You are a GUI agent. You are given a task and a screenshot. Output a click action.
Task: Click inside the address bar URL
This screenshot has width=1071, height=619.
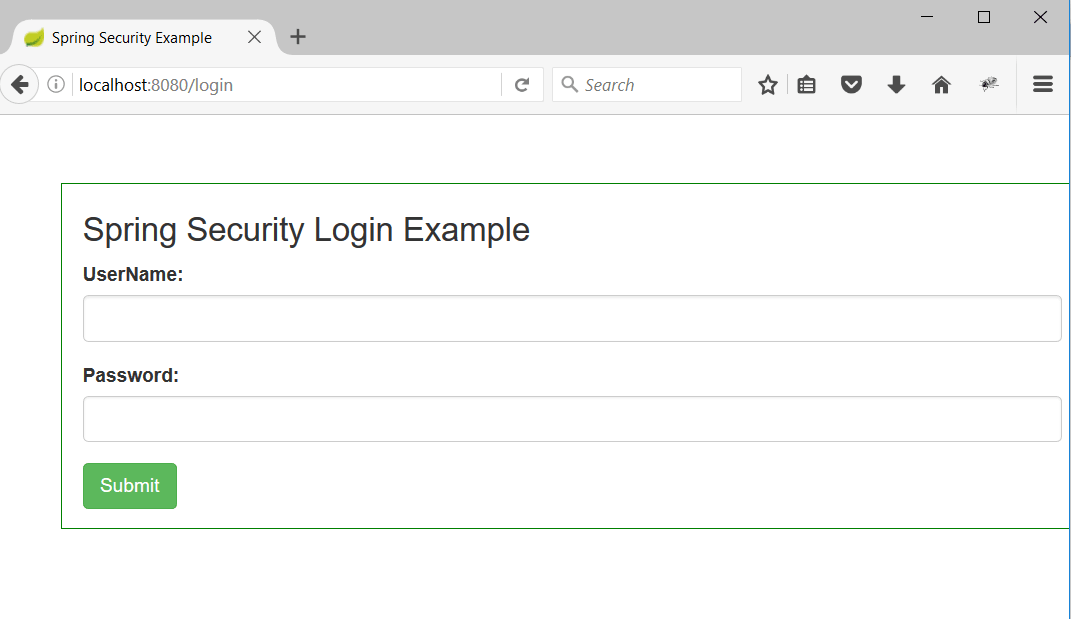coord(200,84)
